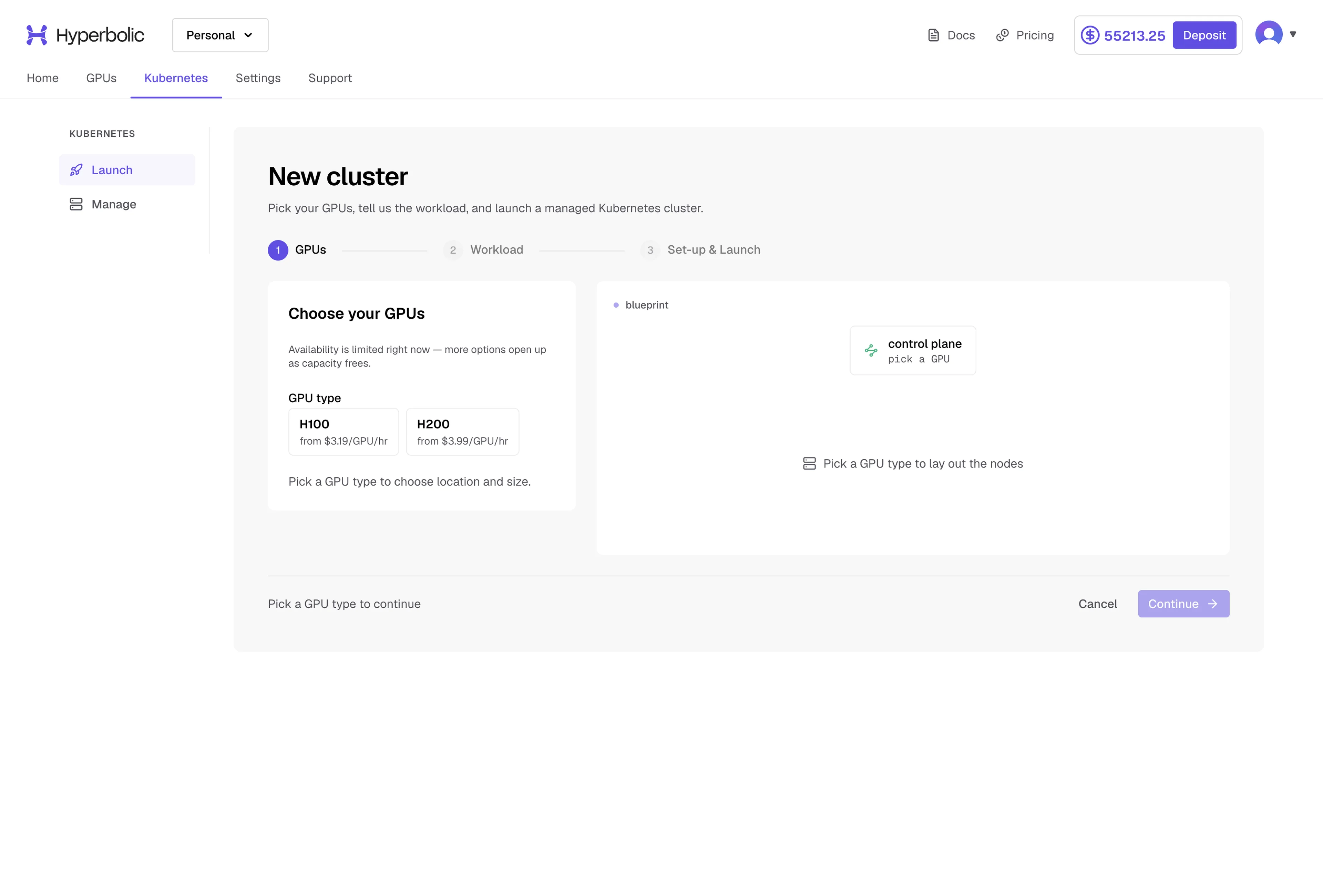1323x896 pixels.
Task: Go to the Home tab
Action: click(x=43, y=78)
